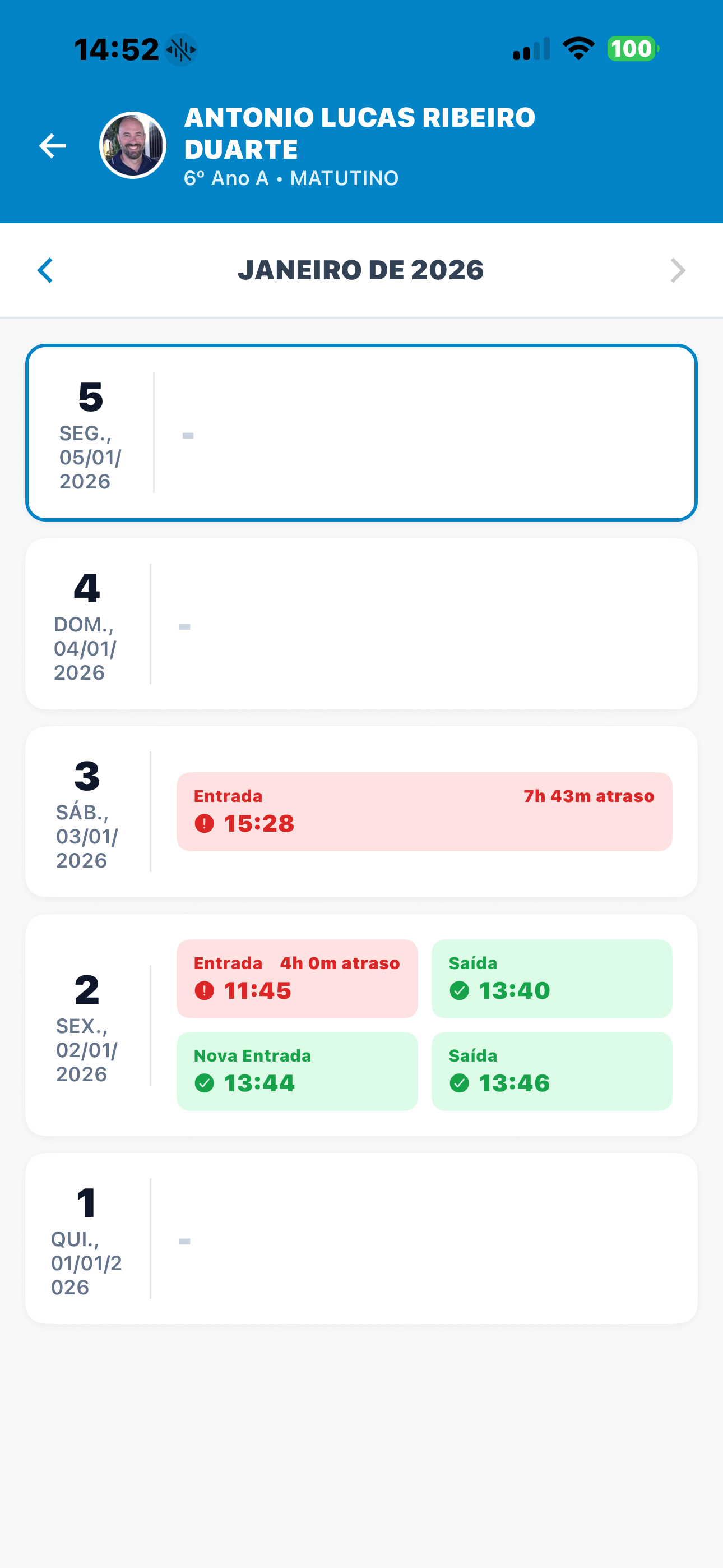Open Antonio Lucas profile photo

133,145
